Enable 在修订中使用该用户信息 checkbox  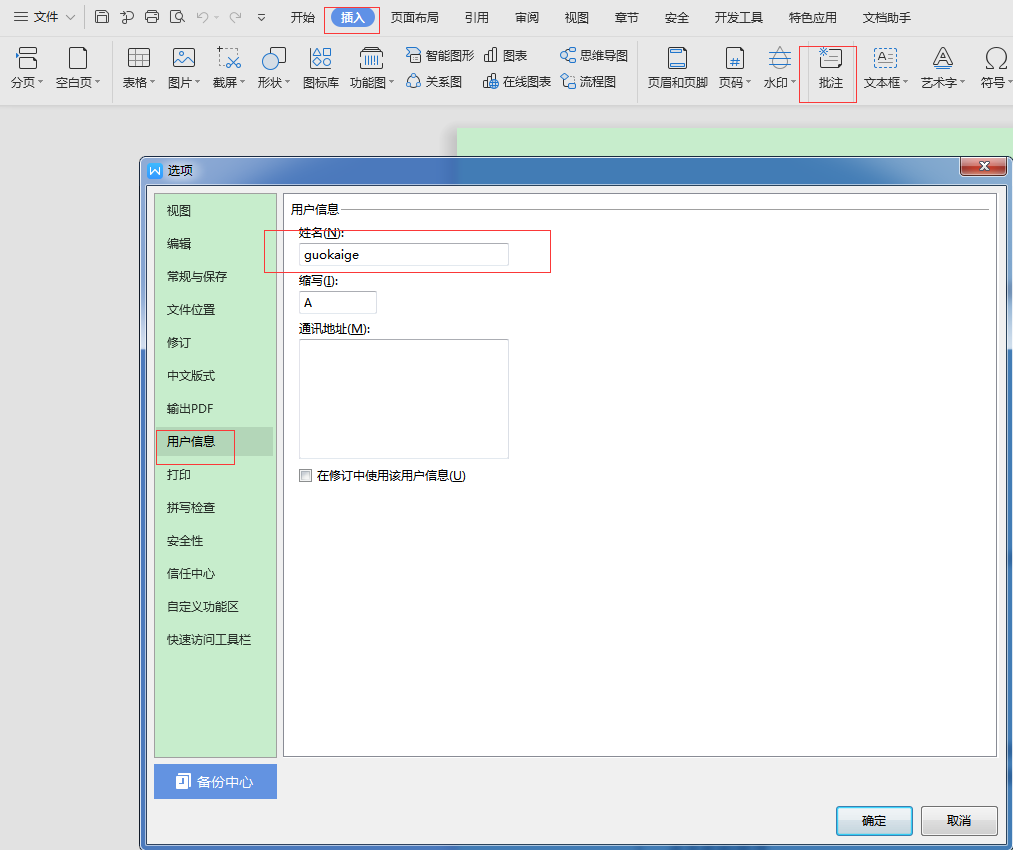(306, 475)
